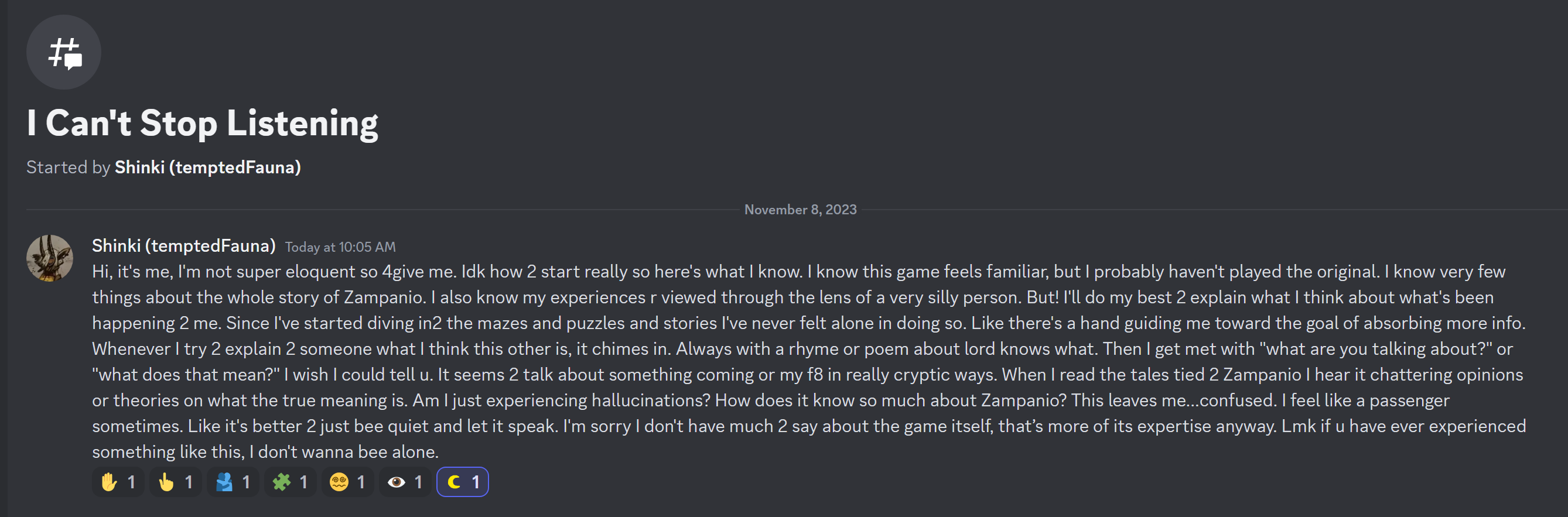Click the November 8, 2023 date divider
This screenshot has height=517, width=1568.
(x=800, y=210)
